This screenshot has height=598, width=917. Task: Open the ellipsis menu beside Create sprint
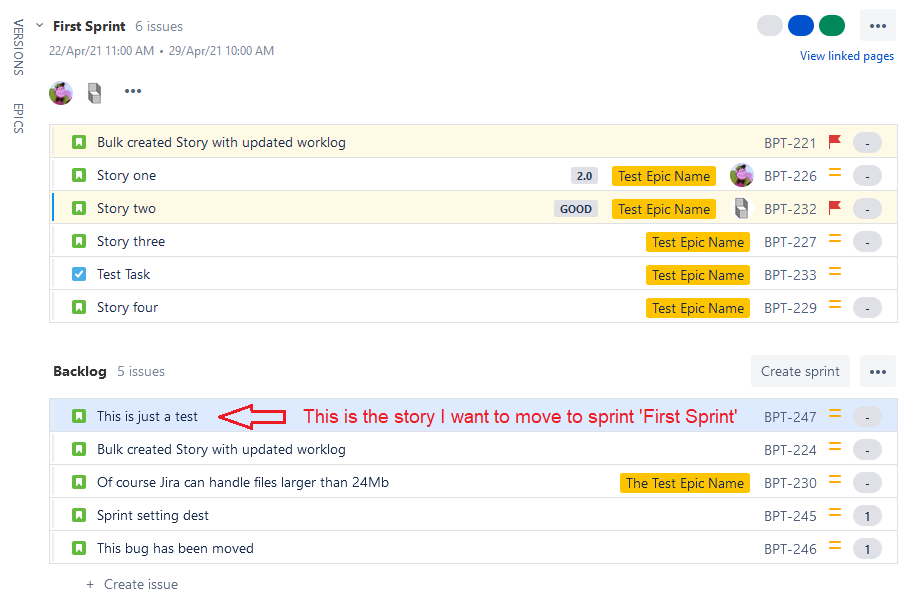[877, 371]
